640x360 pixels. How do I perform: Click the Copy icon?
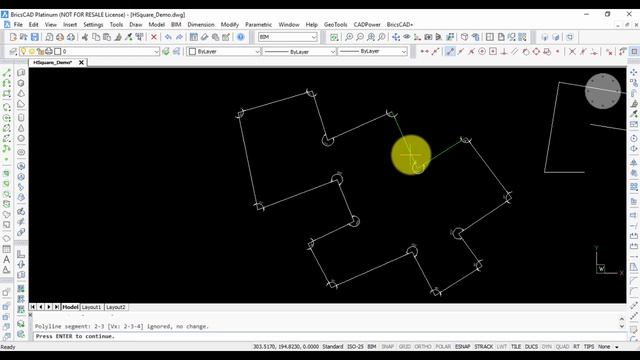pyautogui.click(x=96, y=37)
